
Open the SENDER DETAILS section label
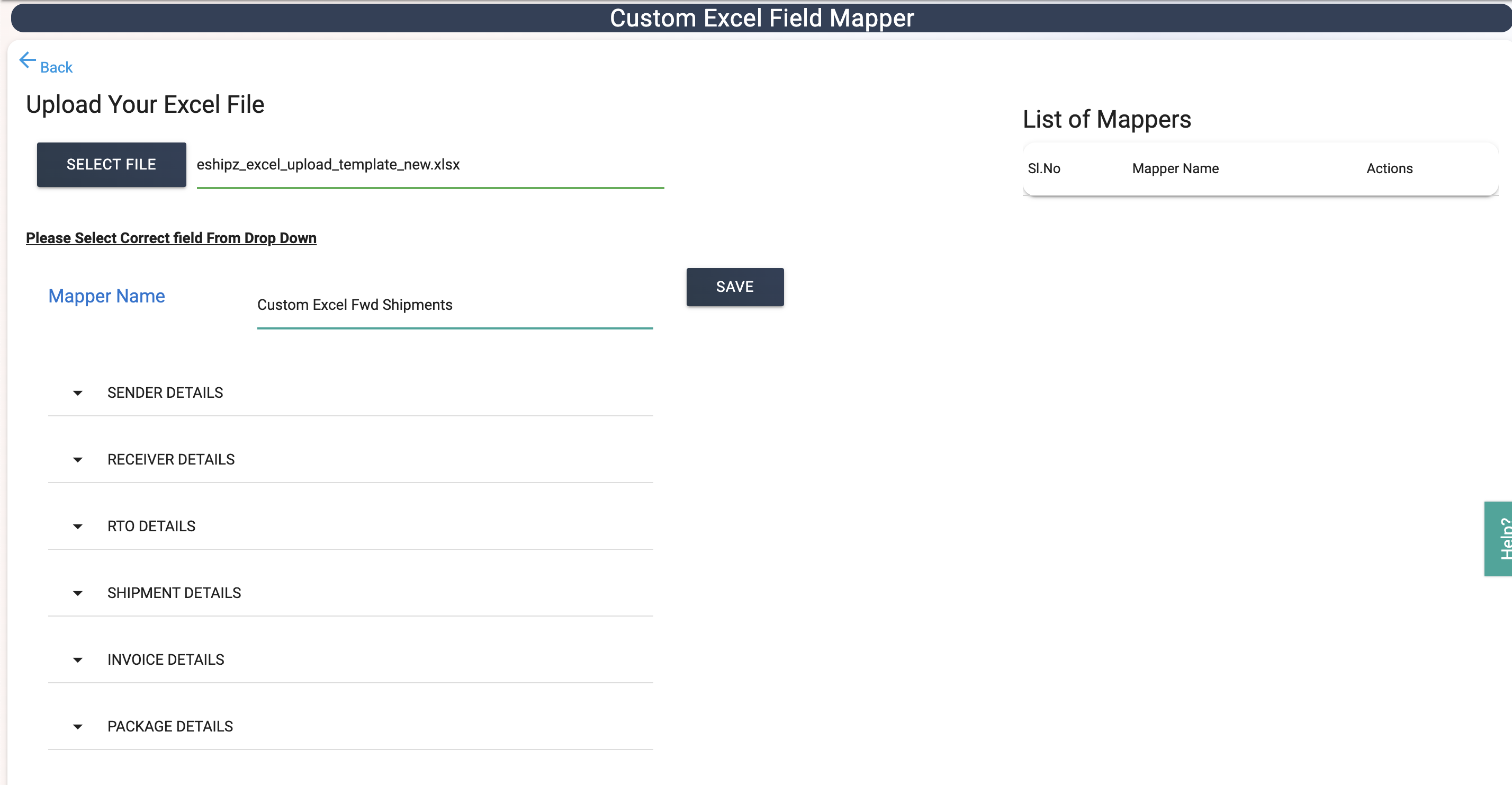coord(165,393)
